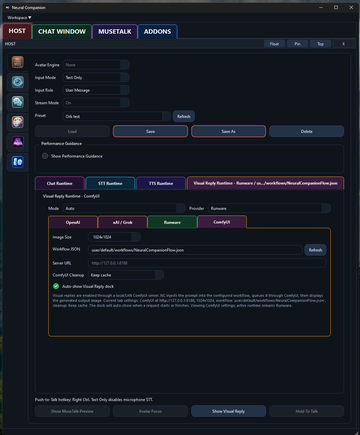
Task: Open the ComfyUI Cleanup dropdown
Action: (126, 275)
